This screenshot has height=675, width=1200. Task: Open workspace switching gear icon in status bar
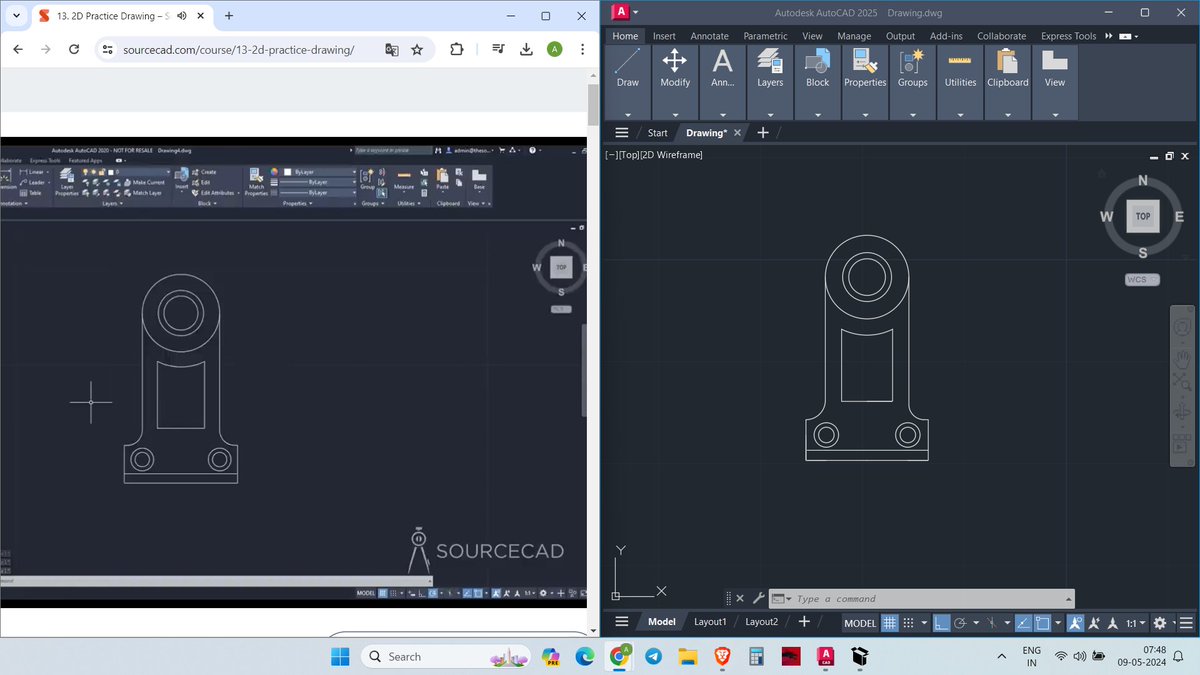coord(1159,623)
